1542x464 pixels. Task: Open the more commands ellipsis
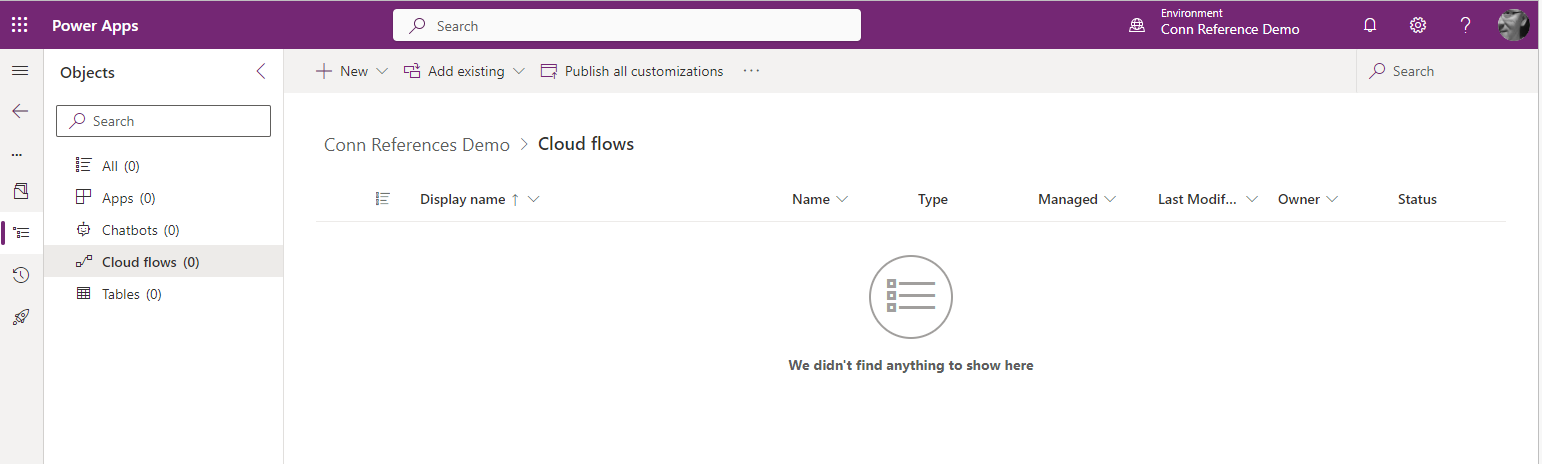(x=752, y=71)
